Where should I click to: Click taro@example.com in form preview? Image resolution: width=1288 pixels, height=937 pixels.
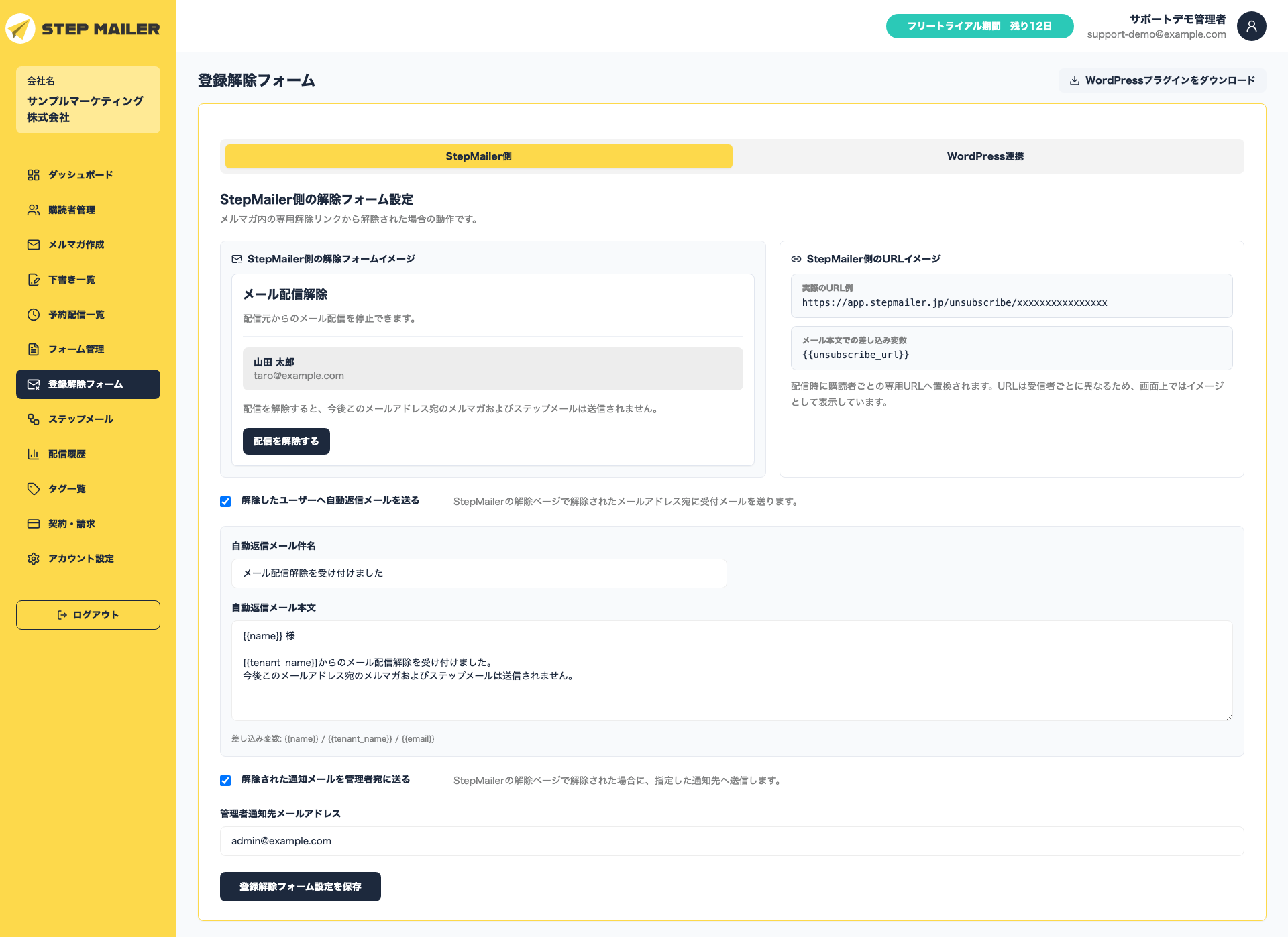click(x=299, y=376)
